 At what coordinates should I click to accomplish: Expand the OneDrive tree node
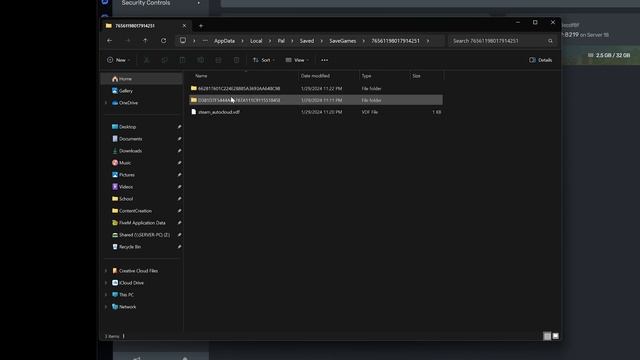click(x=106, y=103)
